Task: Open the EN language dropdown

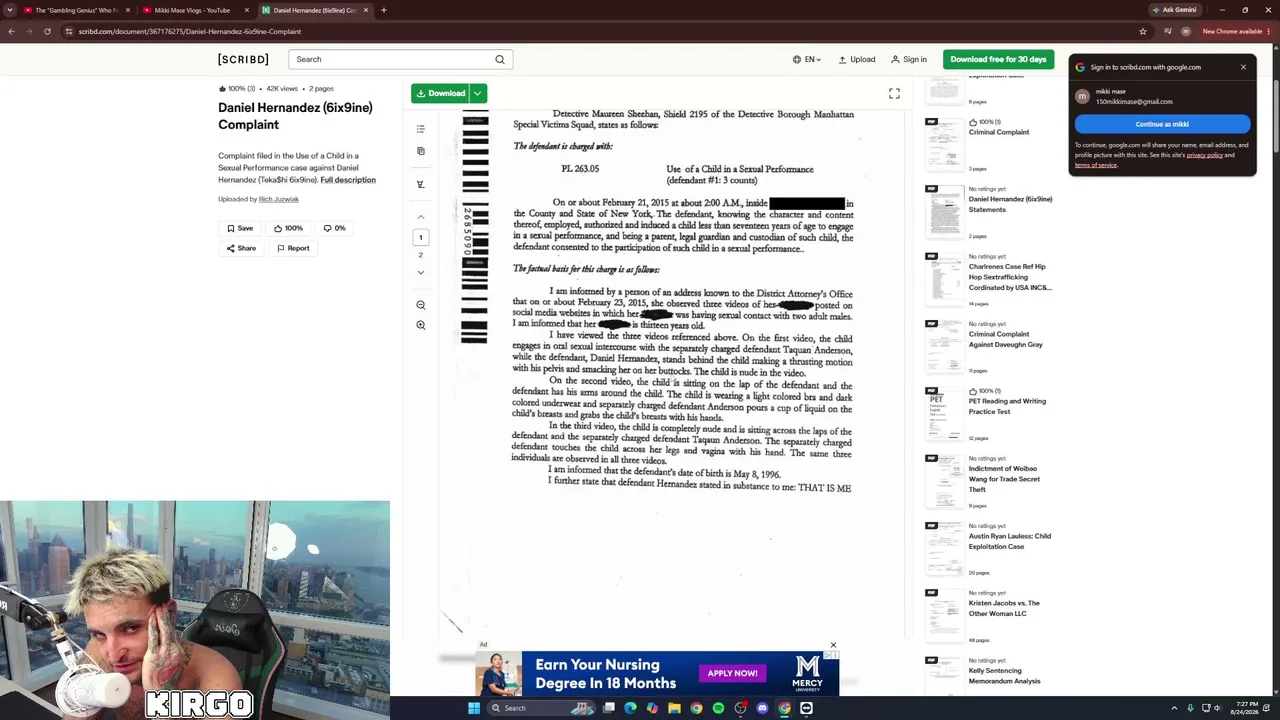Action: pos(806,59)
